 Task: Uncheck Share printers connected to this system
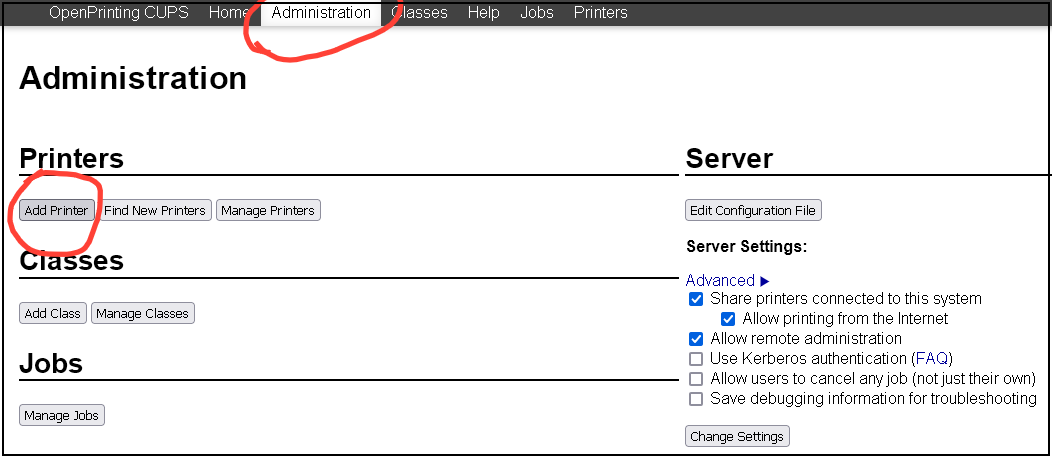point(696,299)
